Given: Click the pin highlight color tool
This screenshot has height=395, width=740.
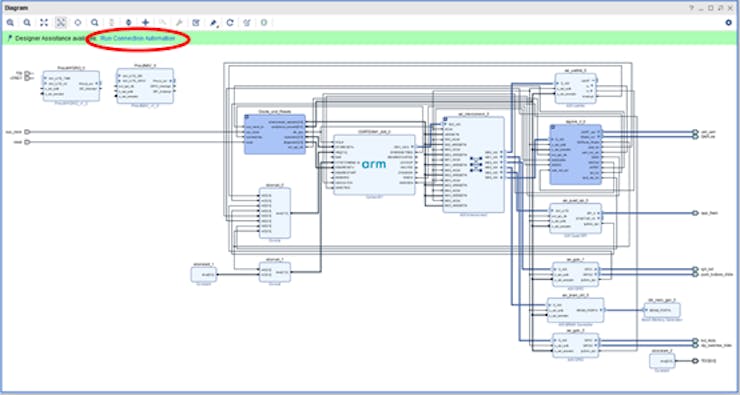Looking at the screenshot, I should (213, 23).
